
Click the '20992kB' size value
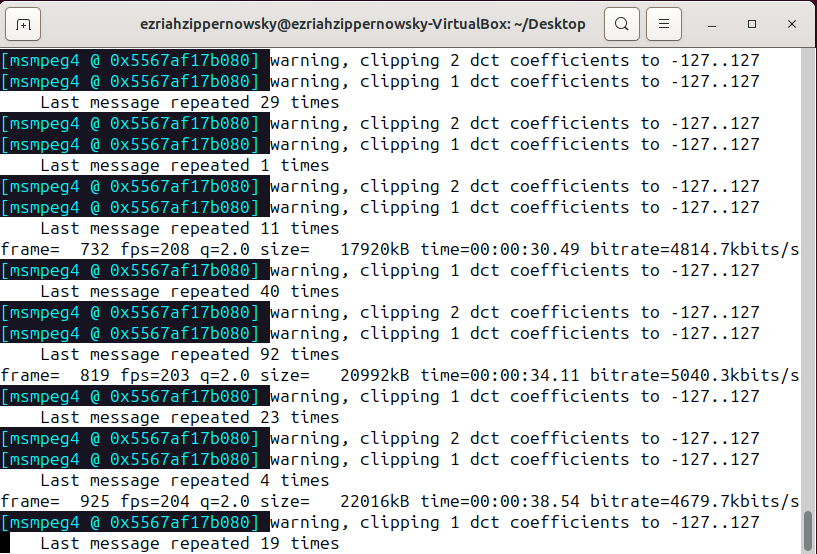tap(375, 375)
